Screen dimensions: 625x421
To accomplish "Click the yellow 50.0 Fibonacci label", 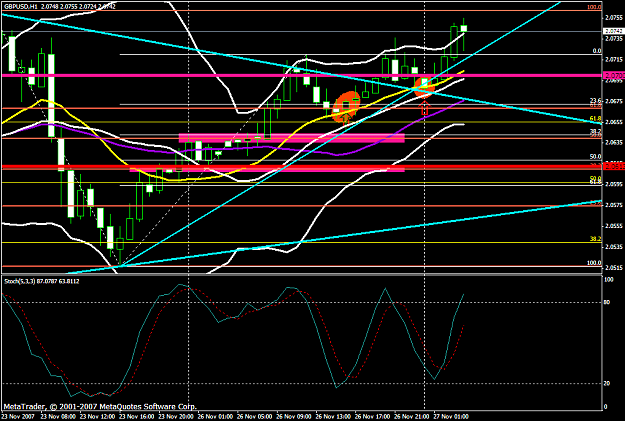I will (x=596, y=178).
